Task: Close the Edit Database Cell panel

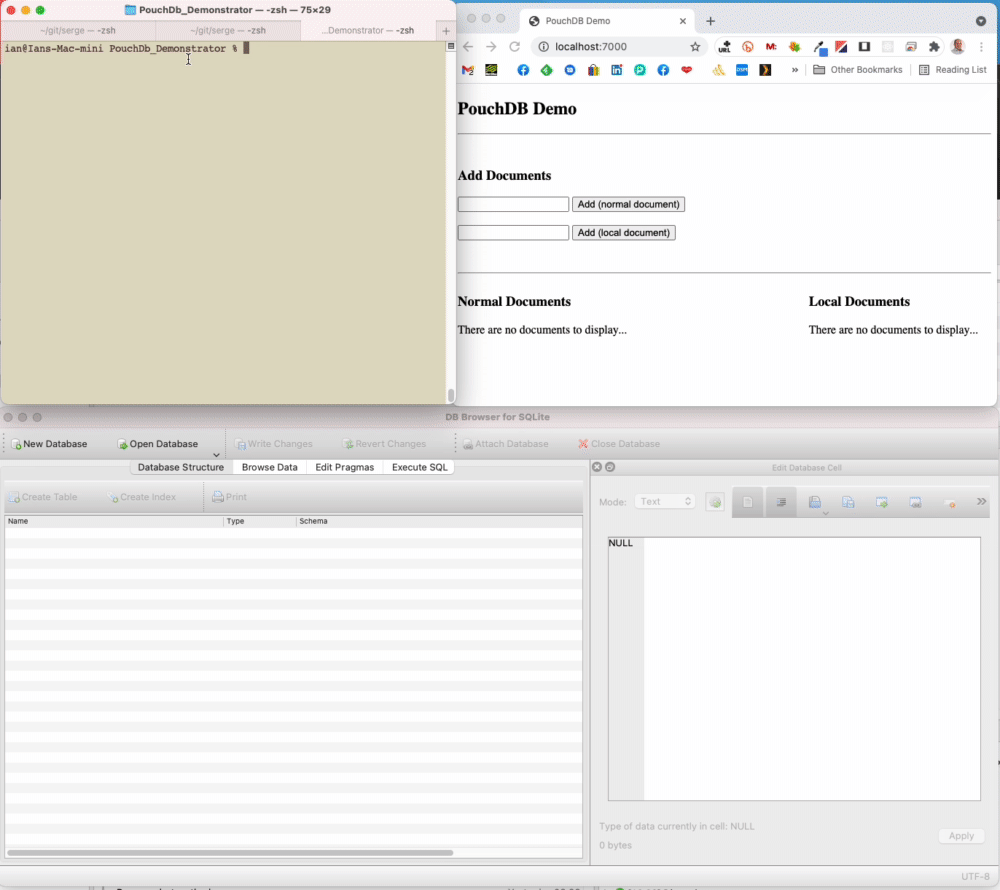Action: click(597, 467)
